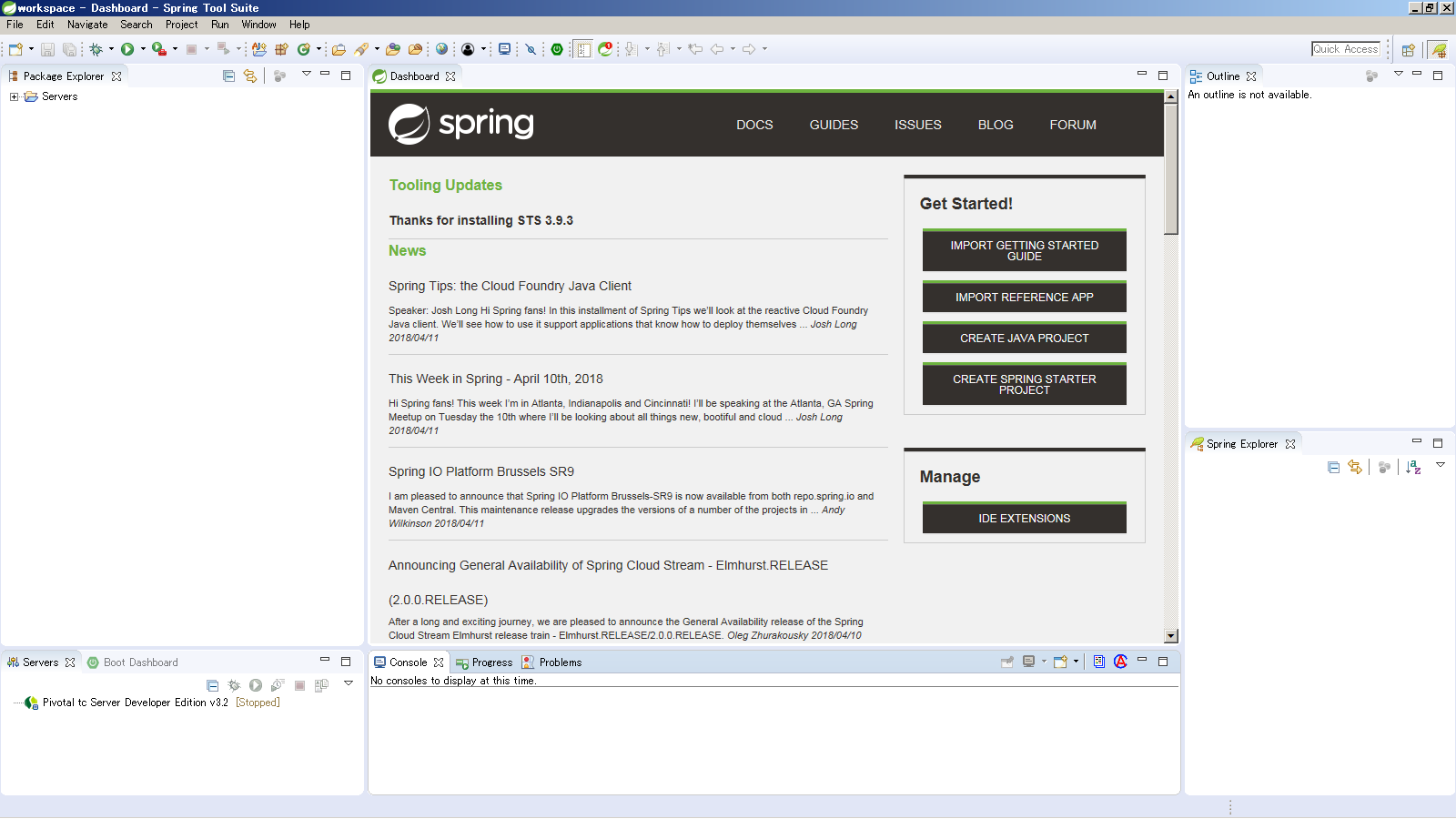
Task: Click the Debug bug icon in main toolbar
Action: click(96, 49)
